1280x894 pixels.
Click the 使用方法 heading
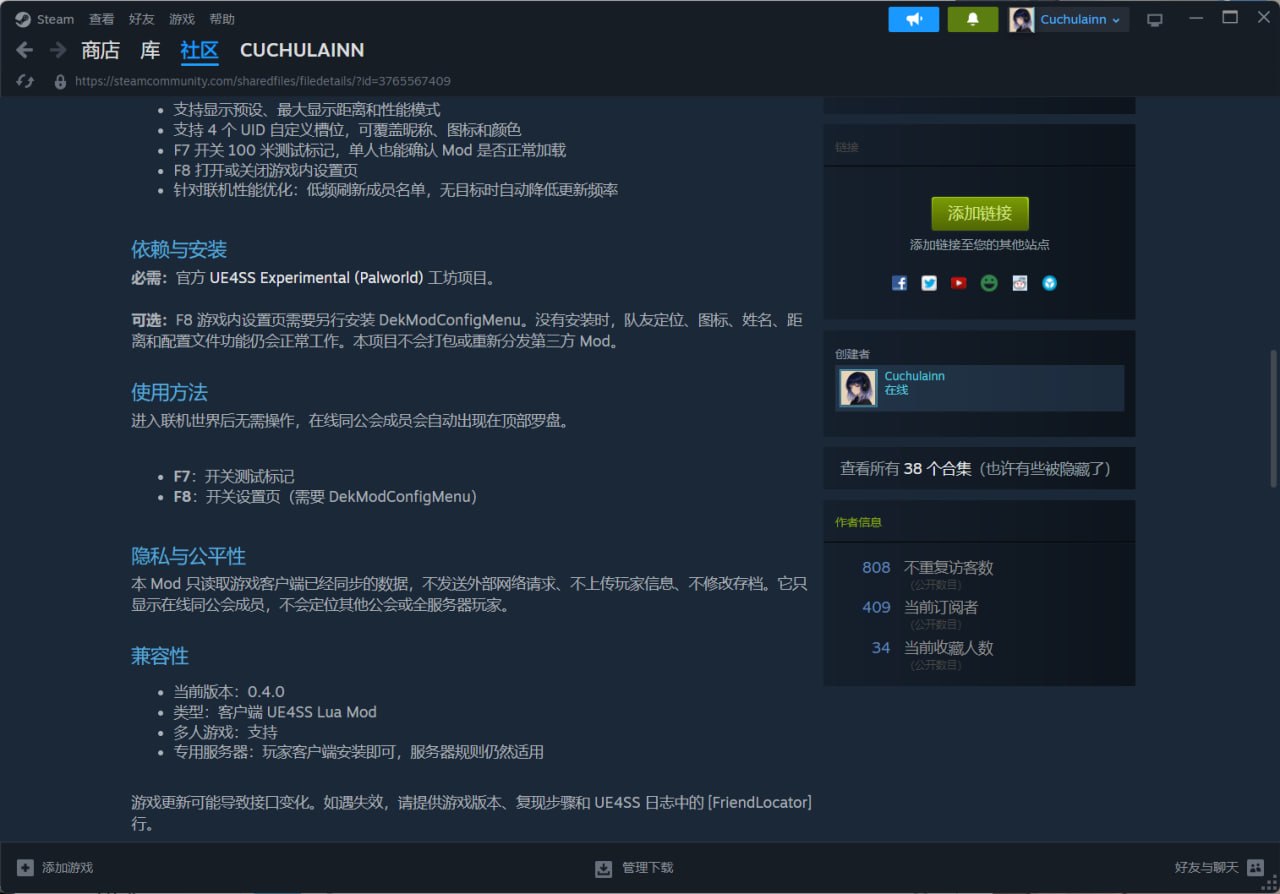tap(169, 392)
